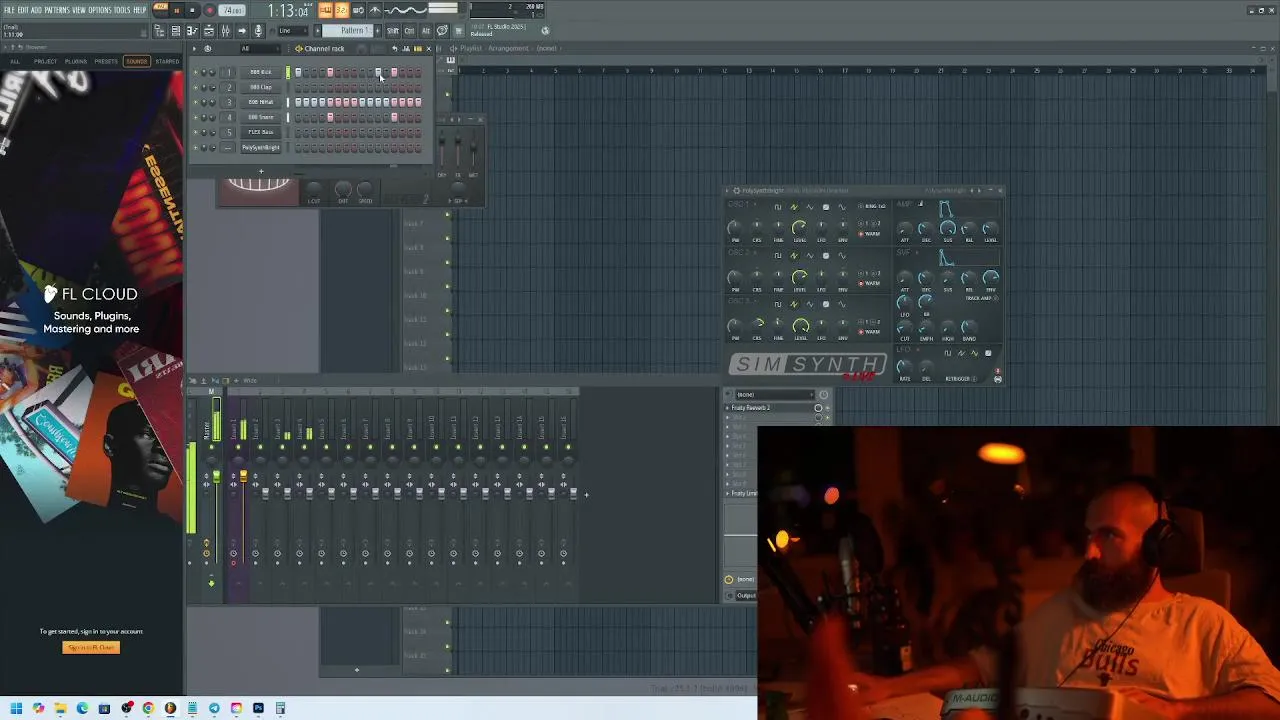This screenshot has height=720, width=1280.
Task: Open the Line snap dropdown
Action: (x=293, y=31)
